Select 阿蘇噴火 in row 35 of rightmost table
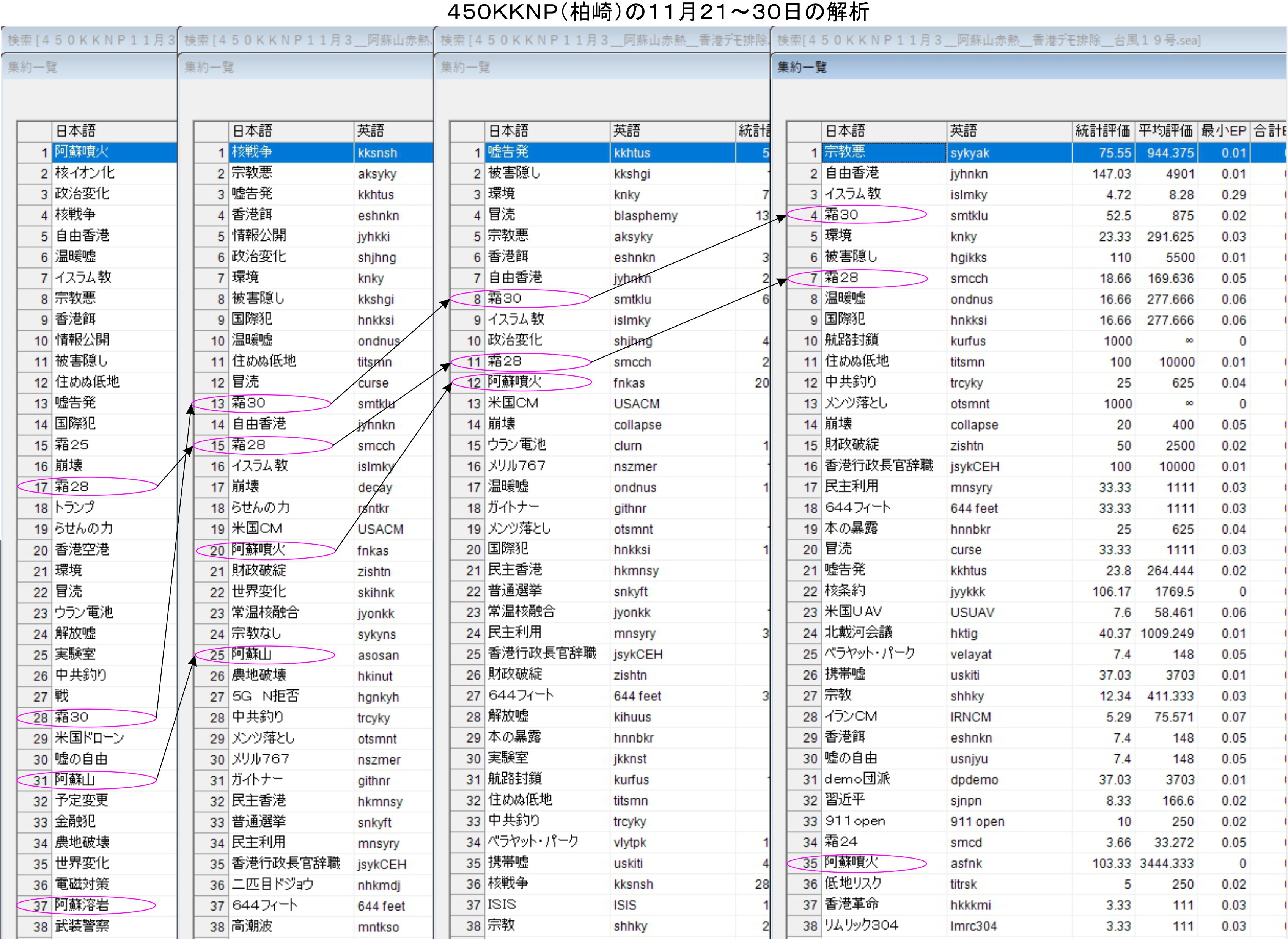This screenshot has height=939, width=1288. pyautogui.click(x=851, y=862)
